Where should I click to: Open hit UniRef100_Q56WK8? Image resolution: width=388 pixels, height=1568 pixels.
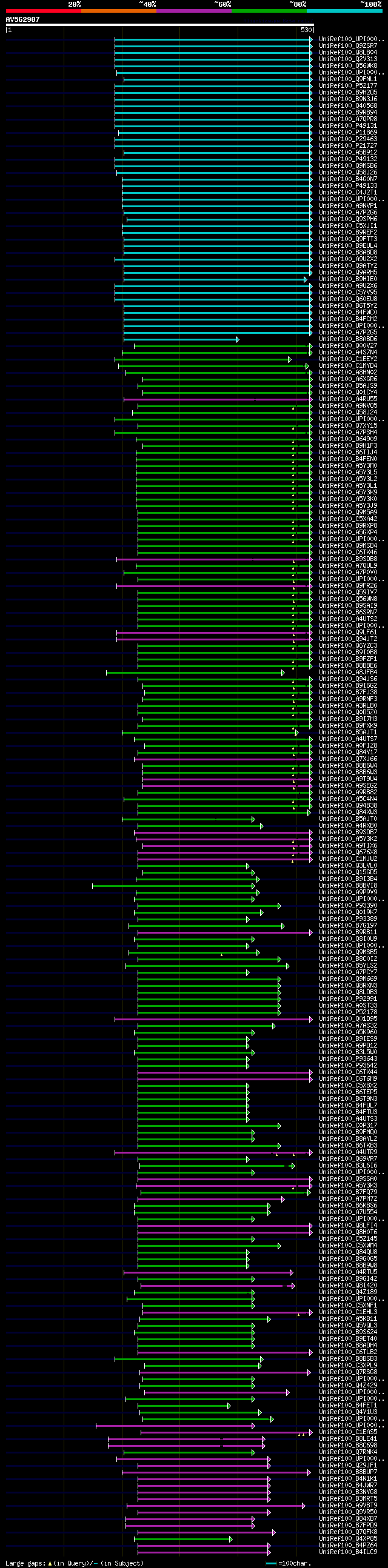coord(348,66)
